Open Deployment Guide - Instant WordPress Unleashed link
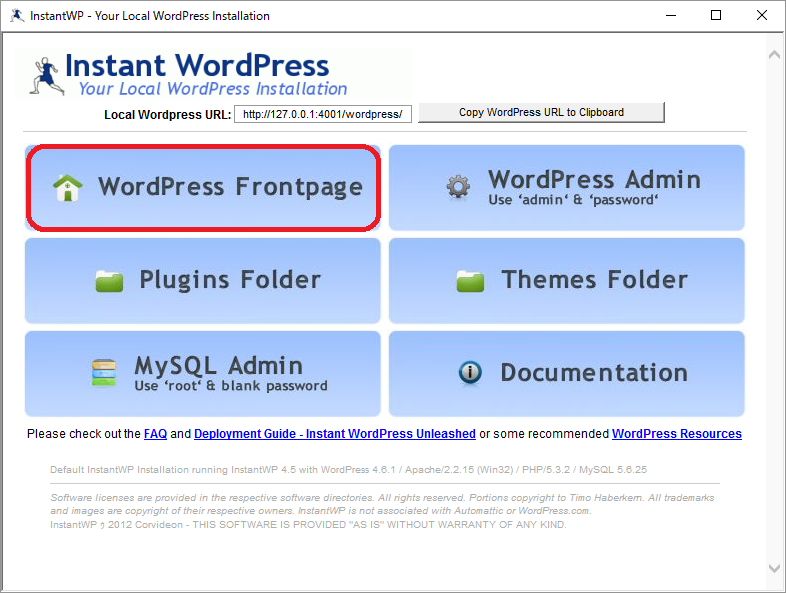Viewport: 786px width, 593px height. (x=335, y=434)
